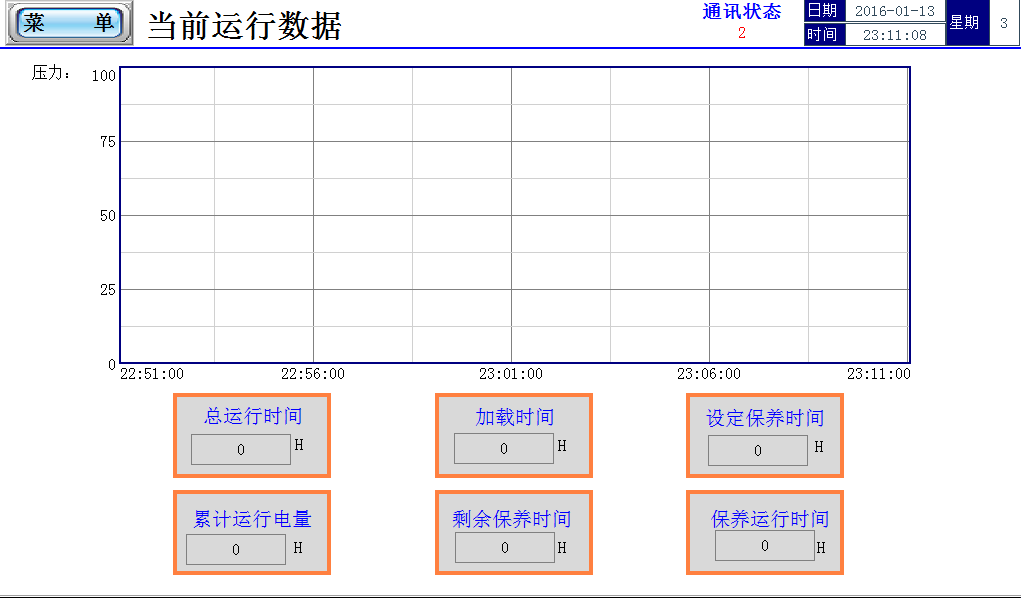This screenshot has height=598, width=1021.
Task: Click the 当前运行数据 title
Action: (x=245, y=26)
